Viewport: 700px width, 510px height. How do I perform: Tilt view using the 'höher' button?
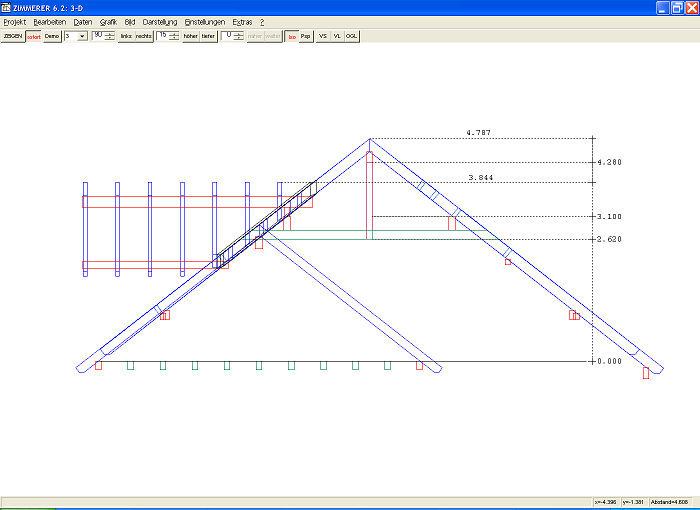(191, 35)
